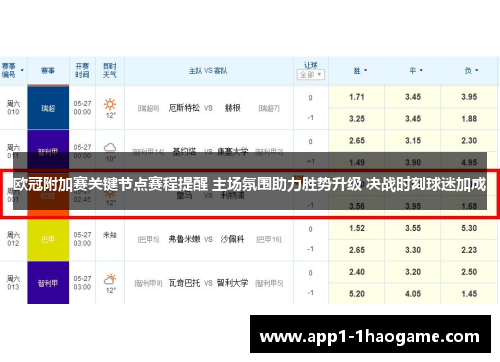This screenshot has height=362, width=500.
Task: Select handicap win odds 5.20 for match 013
Action: [357, 294]
